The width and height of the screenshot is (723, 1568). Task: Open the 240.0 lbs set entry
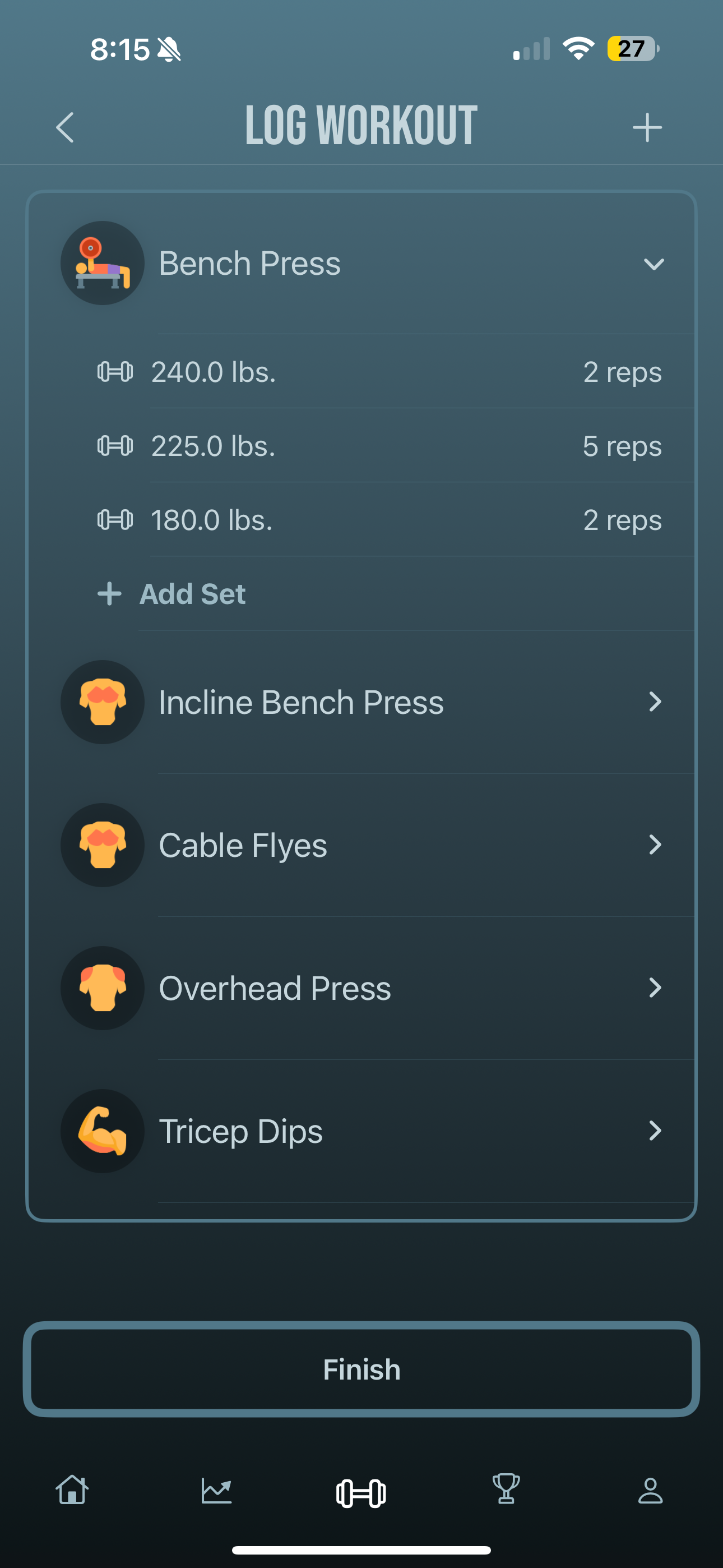click(x=361, y=371)
